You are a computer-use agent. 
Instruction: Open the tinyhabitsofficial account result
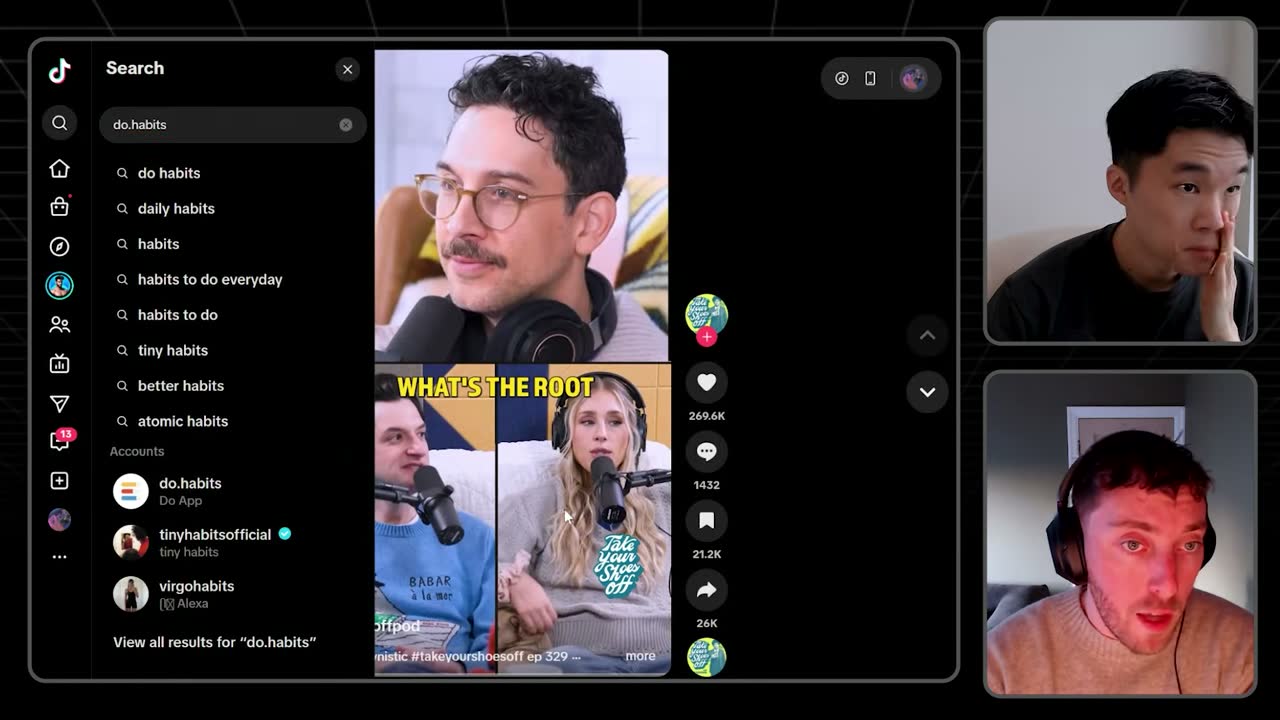tap(232, 542)
